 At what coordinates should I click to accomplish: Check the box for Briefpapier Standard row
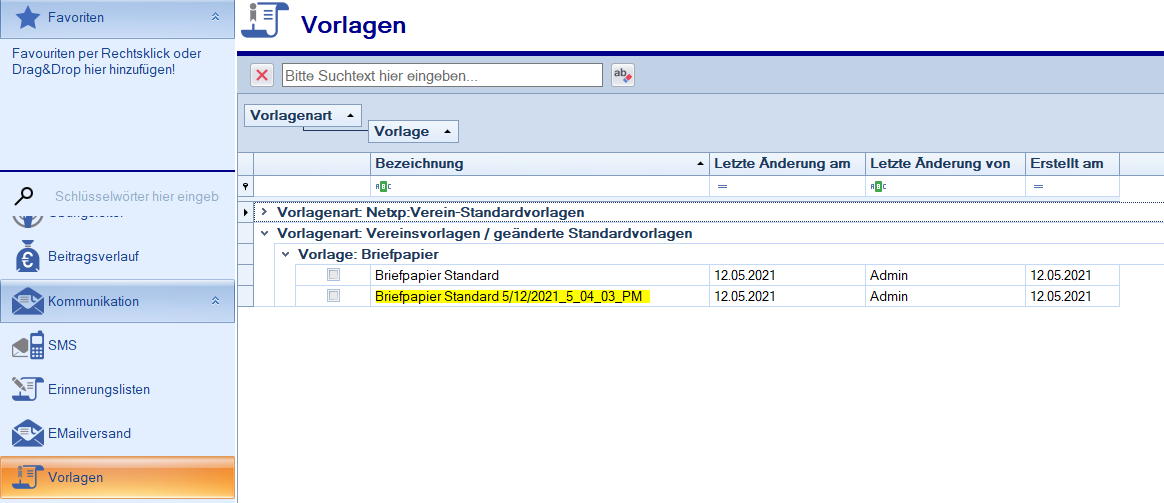click(x=334, y=275)
